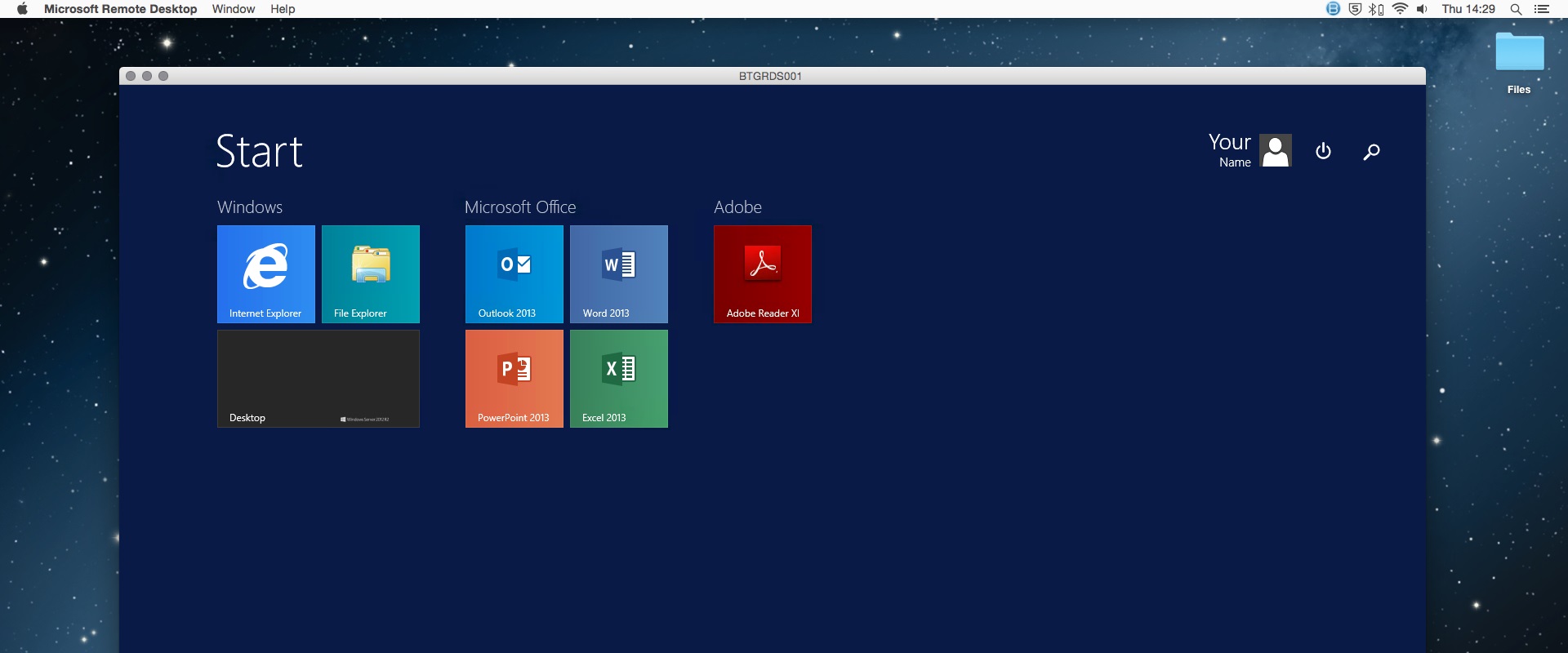Open Word 2013 tile
1568x653 pixels.
tap(619, 274)
